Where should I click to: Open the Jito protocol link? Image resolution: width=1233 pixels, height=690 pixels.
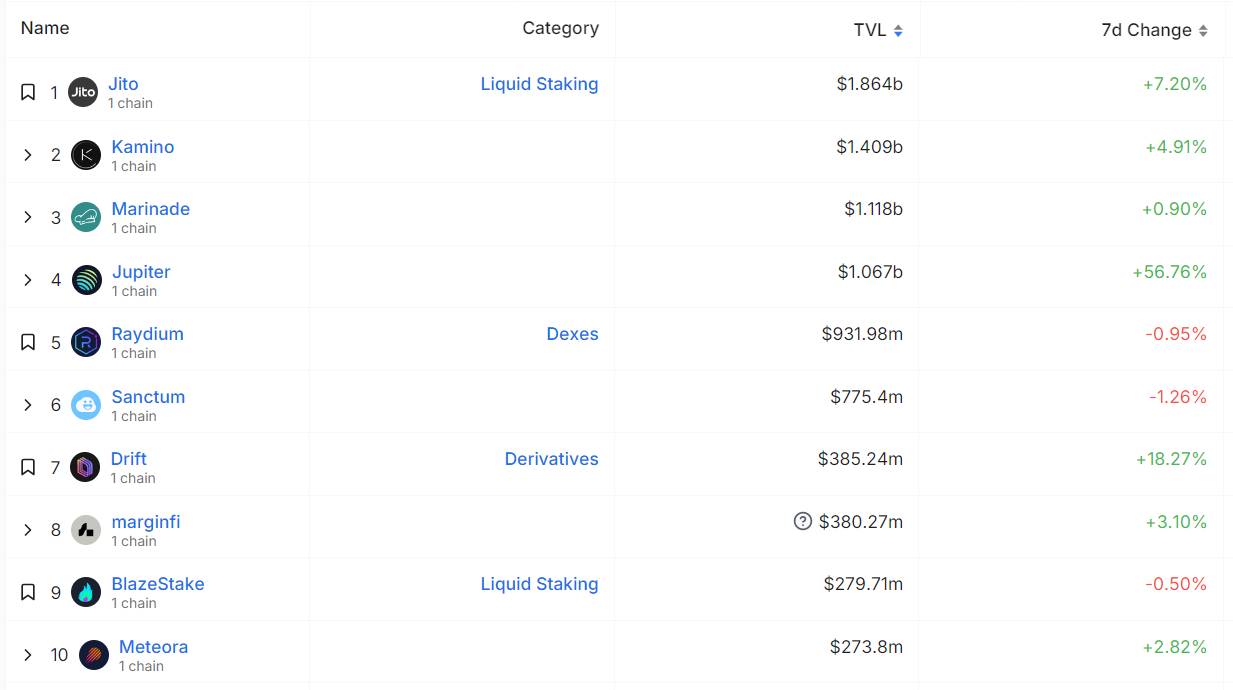[x=123, y=84]
